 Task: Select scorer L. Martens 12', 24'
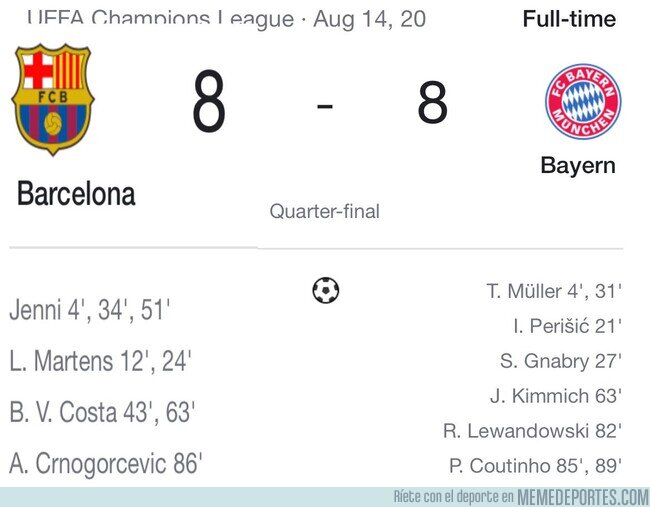(x=100, y=361)
